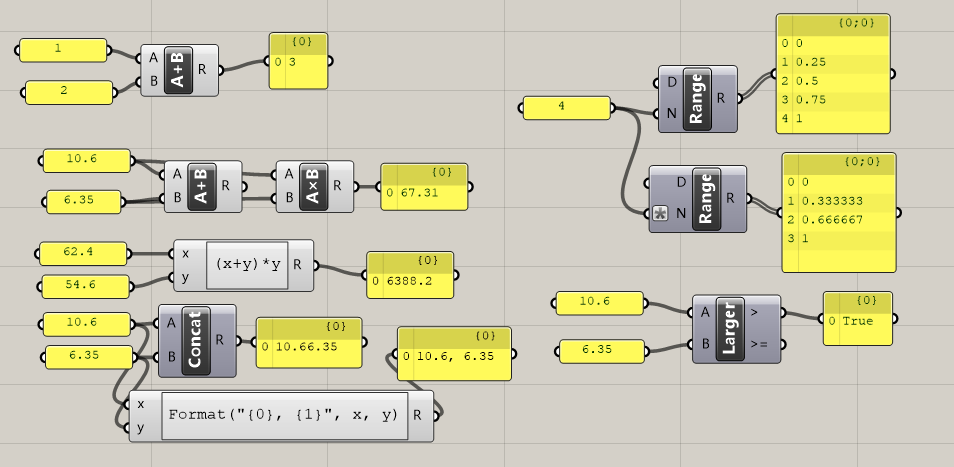Click the R output of the A×B component
The width and height of the screenshot is (954, 467).
click(338, 186)
